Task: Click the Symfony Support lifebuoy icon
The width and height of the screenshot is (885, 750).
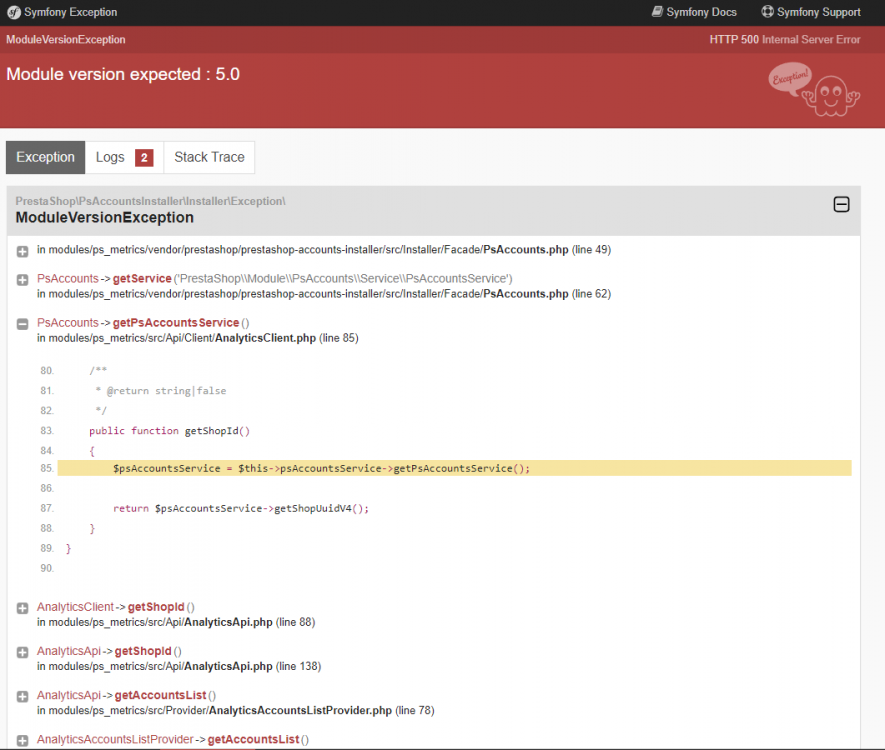Action: (x=767, y=11)
